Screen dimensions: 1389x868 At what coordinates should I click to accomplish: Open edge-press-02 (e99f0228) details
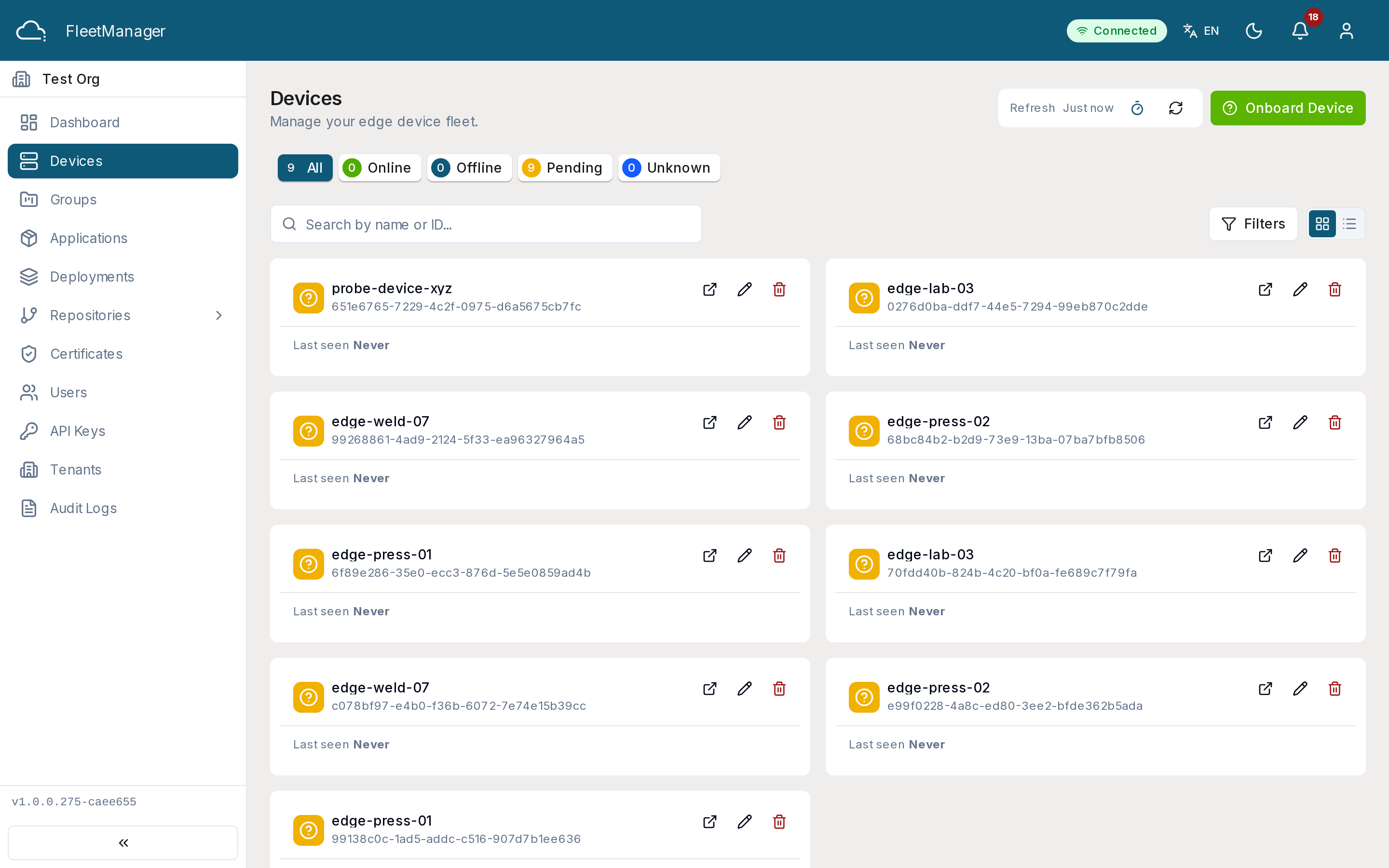click(1265, 689)
